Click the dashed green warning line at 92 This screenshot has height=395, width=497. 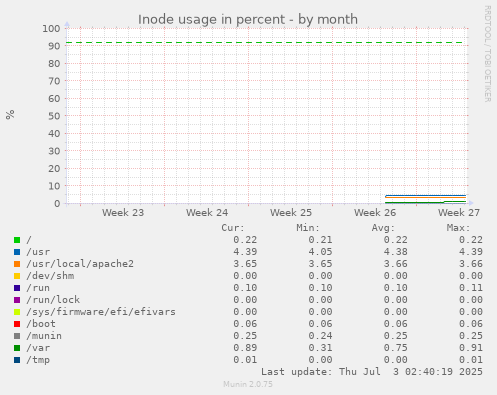click(264, 43)
